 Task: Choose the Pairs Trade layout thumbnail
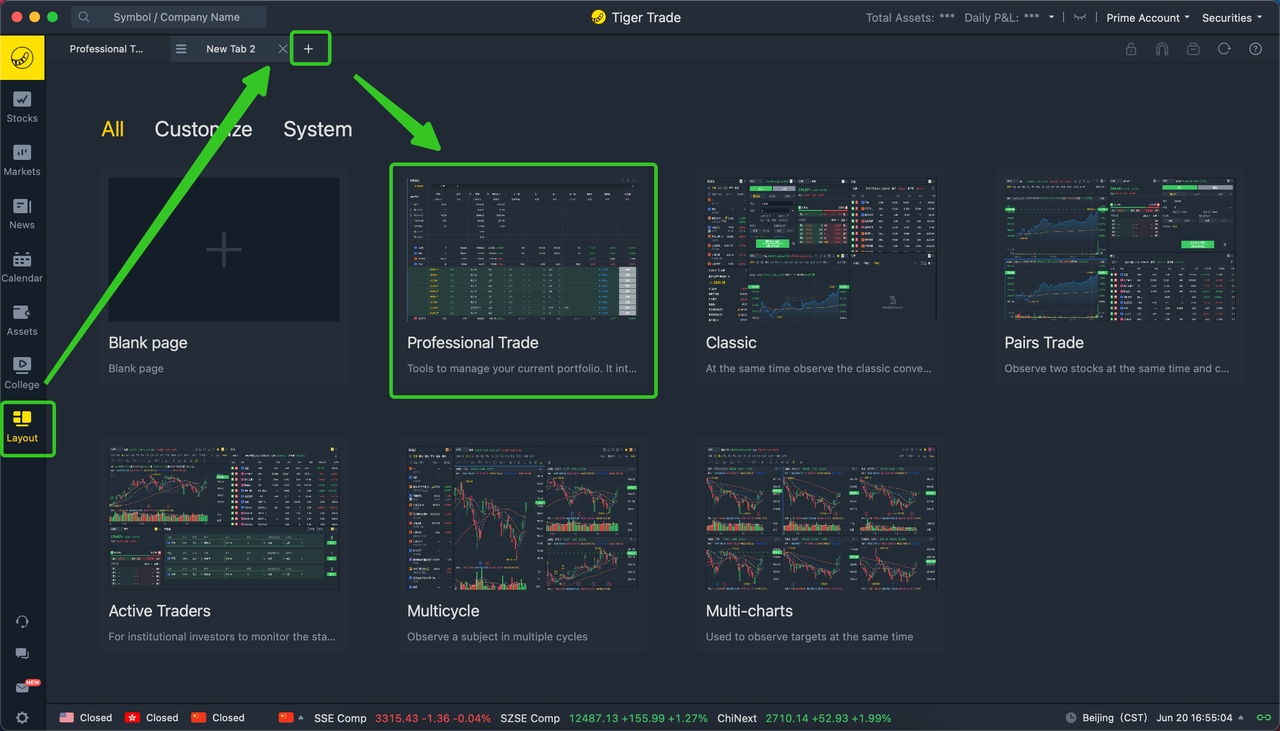pos(1120,250)
